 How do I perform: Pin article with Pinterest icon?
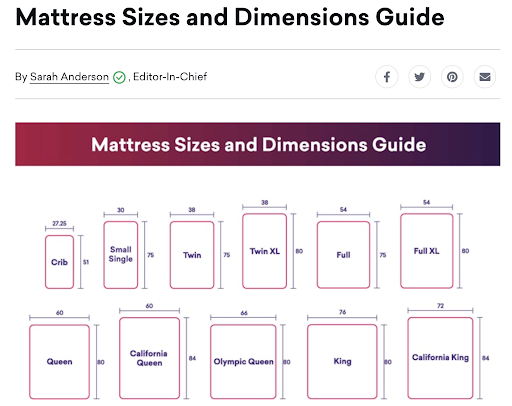coord(452,77)
